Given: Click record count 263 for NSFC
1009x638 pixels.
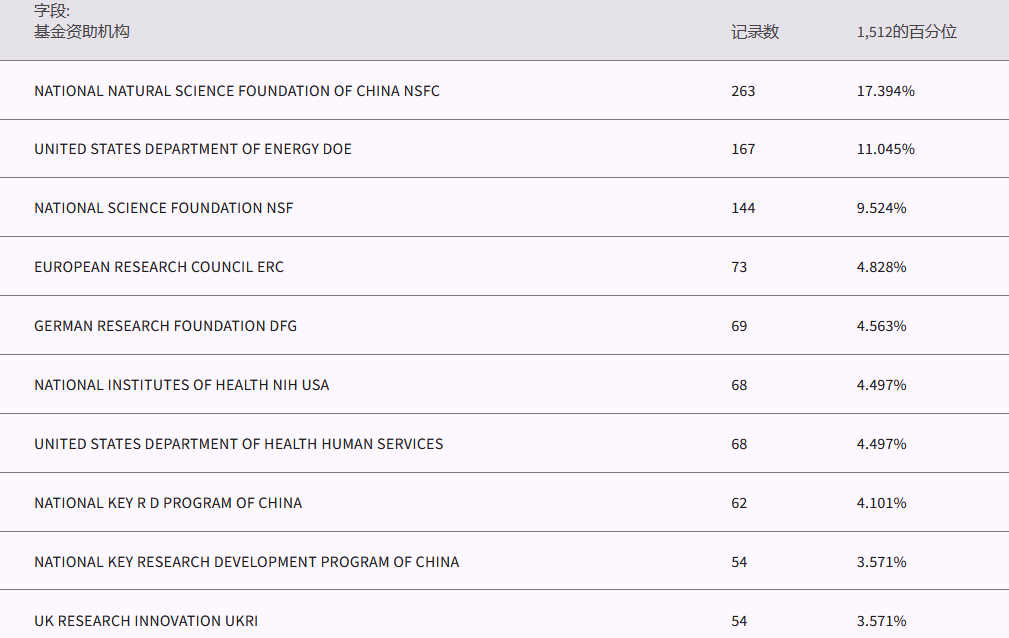Looking at the screenshot, I should point(743,91).
